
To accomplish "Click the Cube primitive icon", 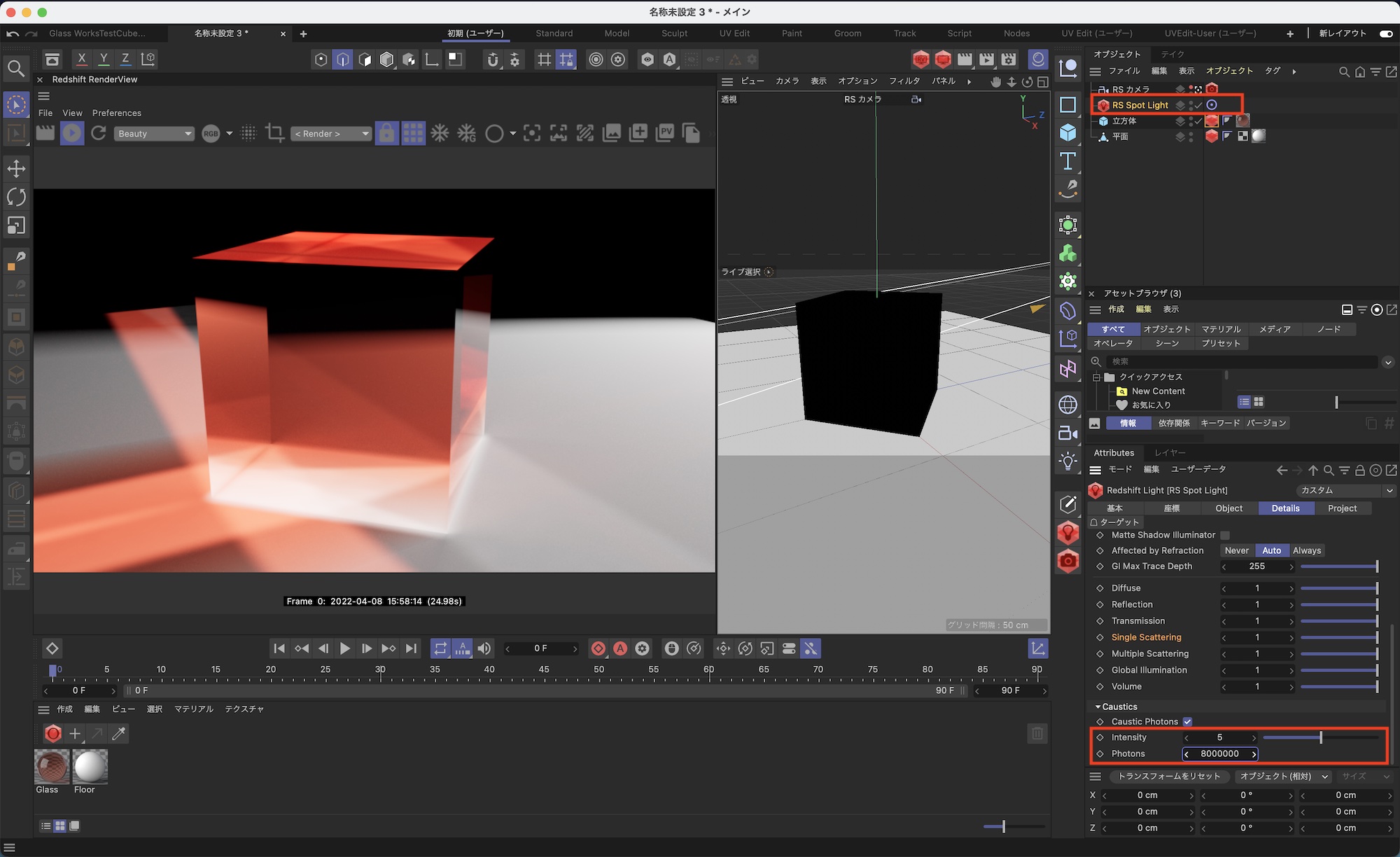I will click(x=1067, y=132).
